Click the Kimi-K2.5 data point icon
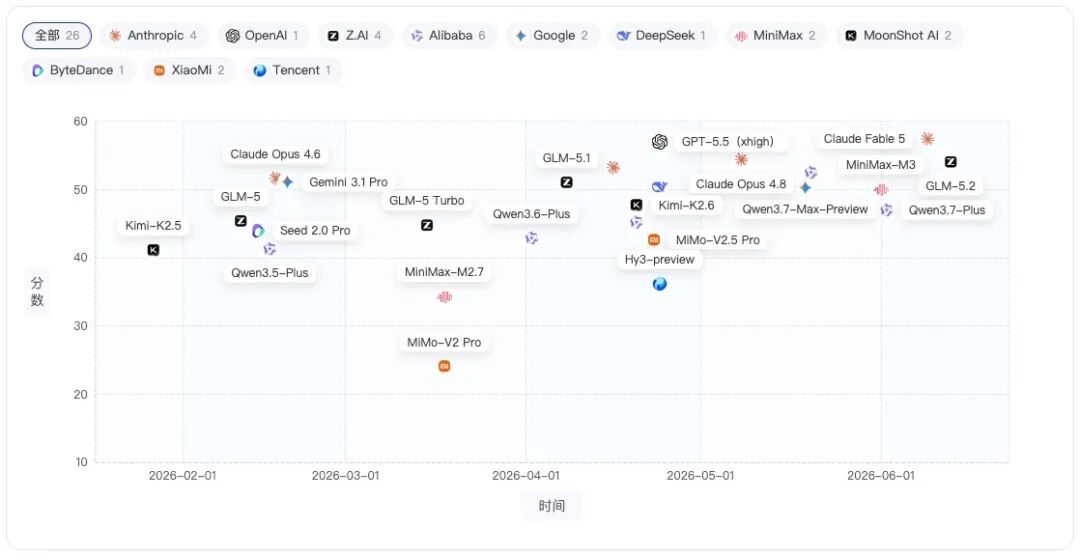Screen dimensions: 1080x555 coord(153,250)
